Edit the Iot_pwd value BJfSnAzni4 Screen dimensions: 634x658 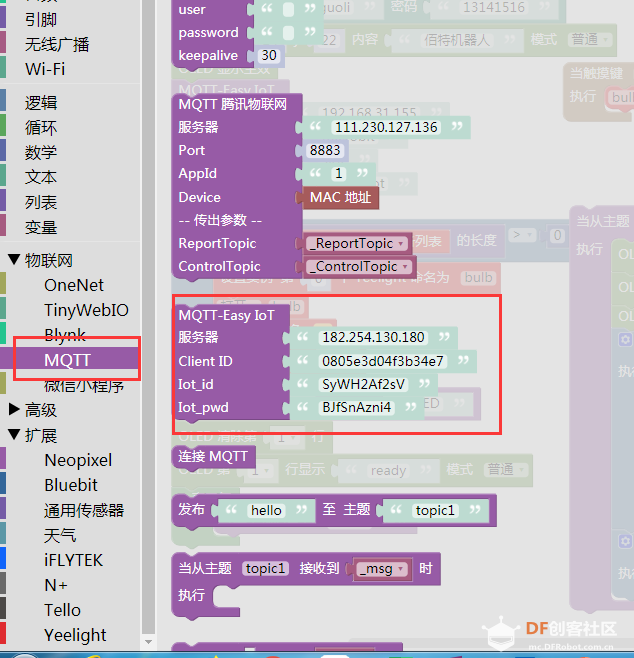(x=356, y=407)
